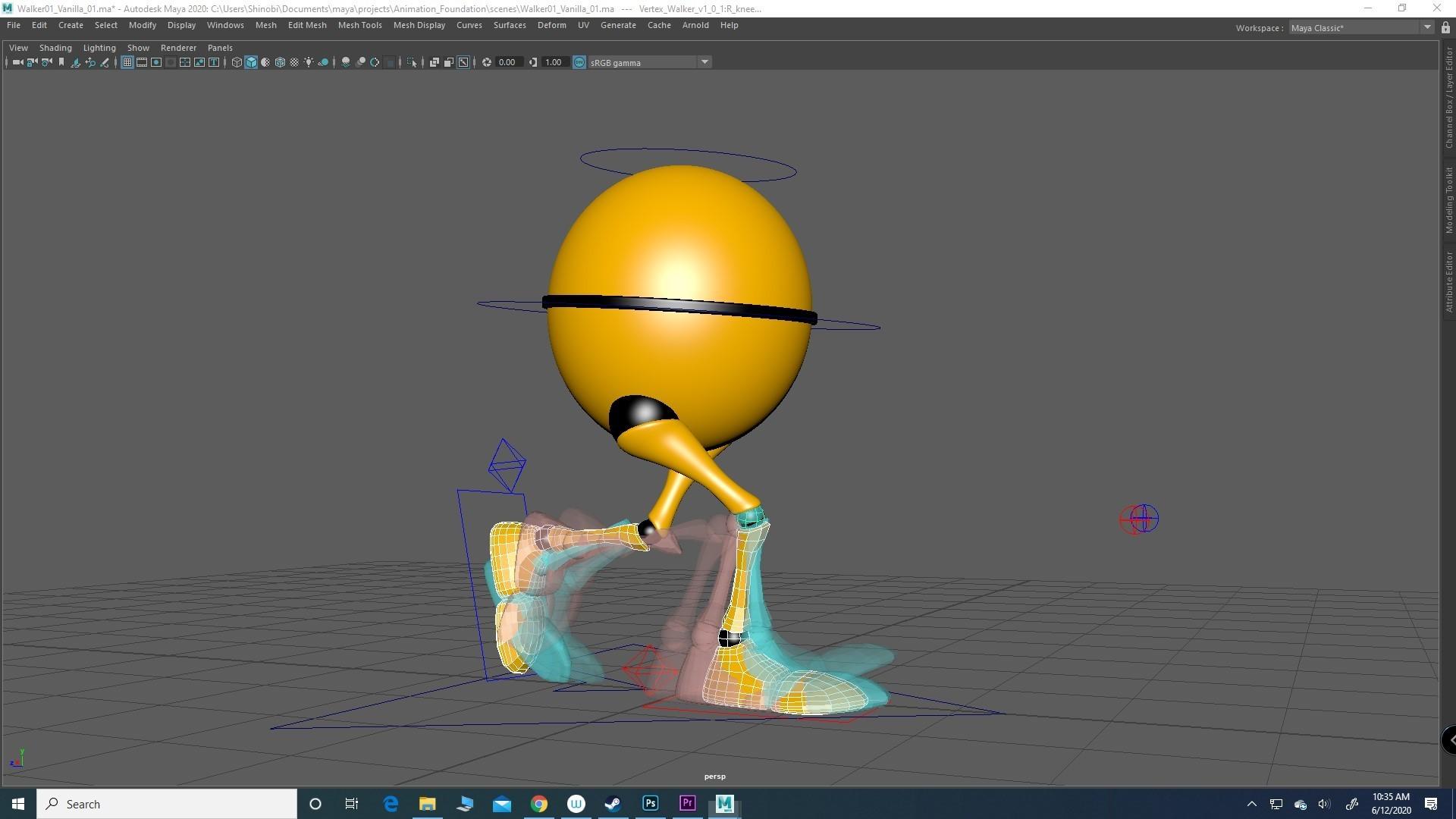Expand the Workspace Maya Classic dropdown
1456x819 pixels.
tap(1426, 27)
